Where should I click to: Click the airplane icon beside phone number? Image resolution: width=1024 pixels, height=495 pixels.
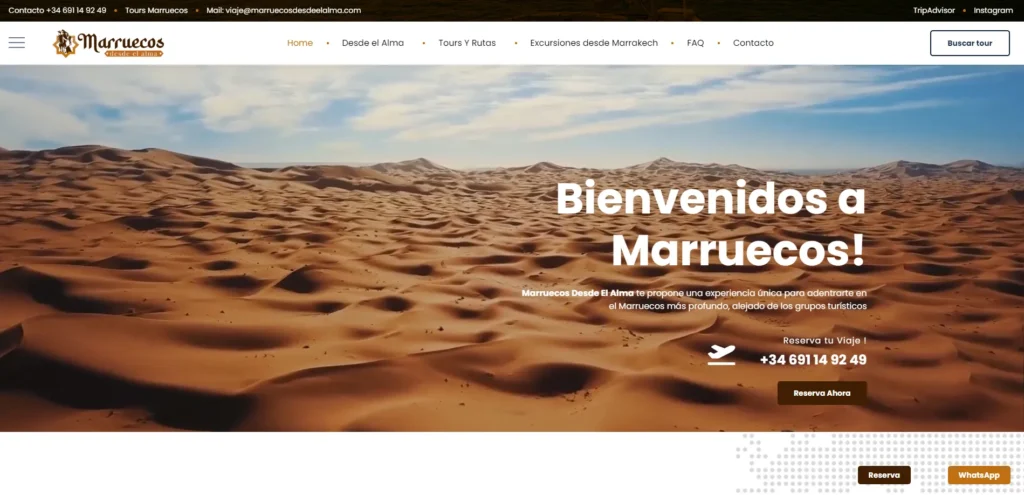point(721,355)
